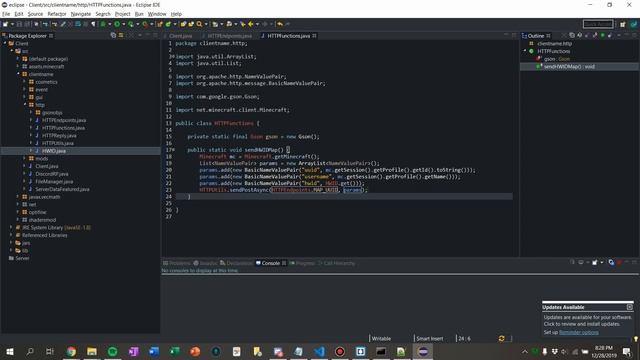
Task: Open the Window menu
Action: (157, 14)
